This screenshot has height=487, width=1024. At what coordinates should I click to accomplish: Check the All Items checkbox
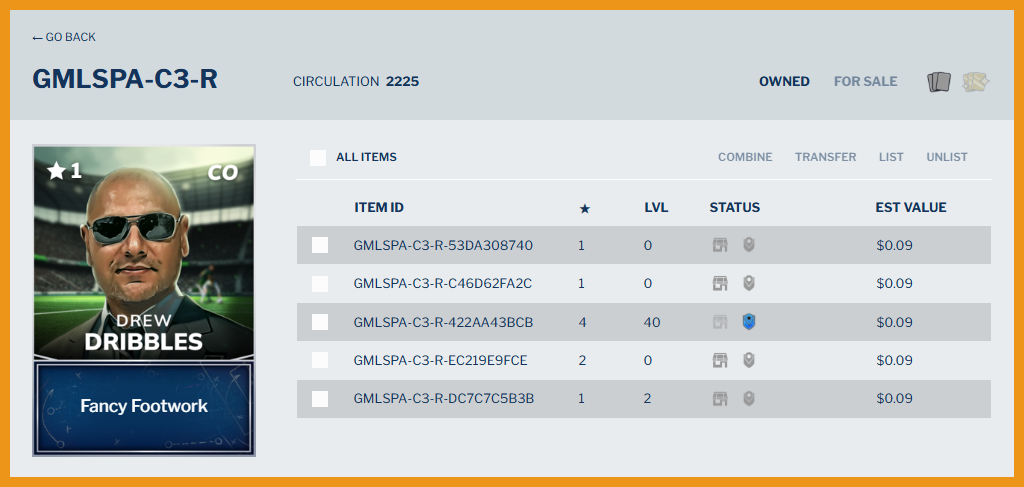[318, 158]
